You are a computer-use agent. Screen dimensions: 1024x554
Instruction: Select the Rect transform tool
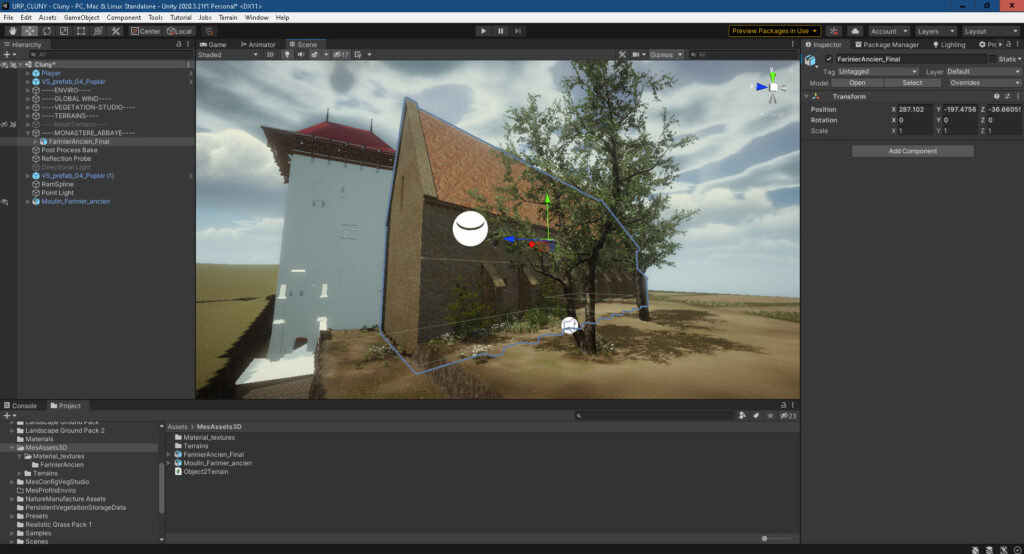point(81,31)
